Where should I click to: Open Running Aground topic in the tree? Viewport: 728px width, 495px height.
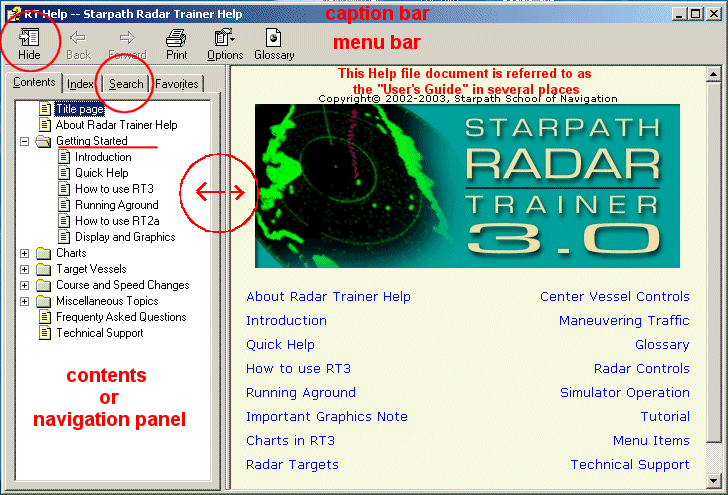117,205
